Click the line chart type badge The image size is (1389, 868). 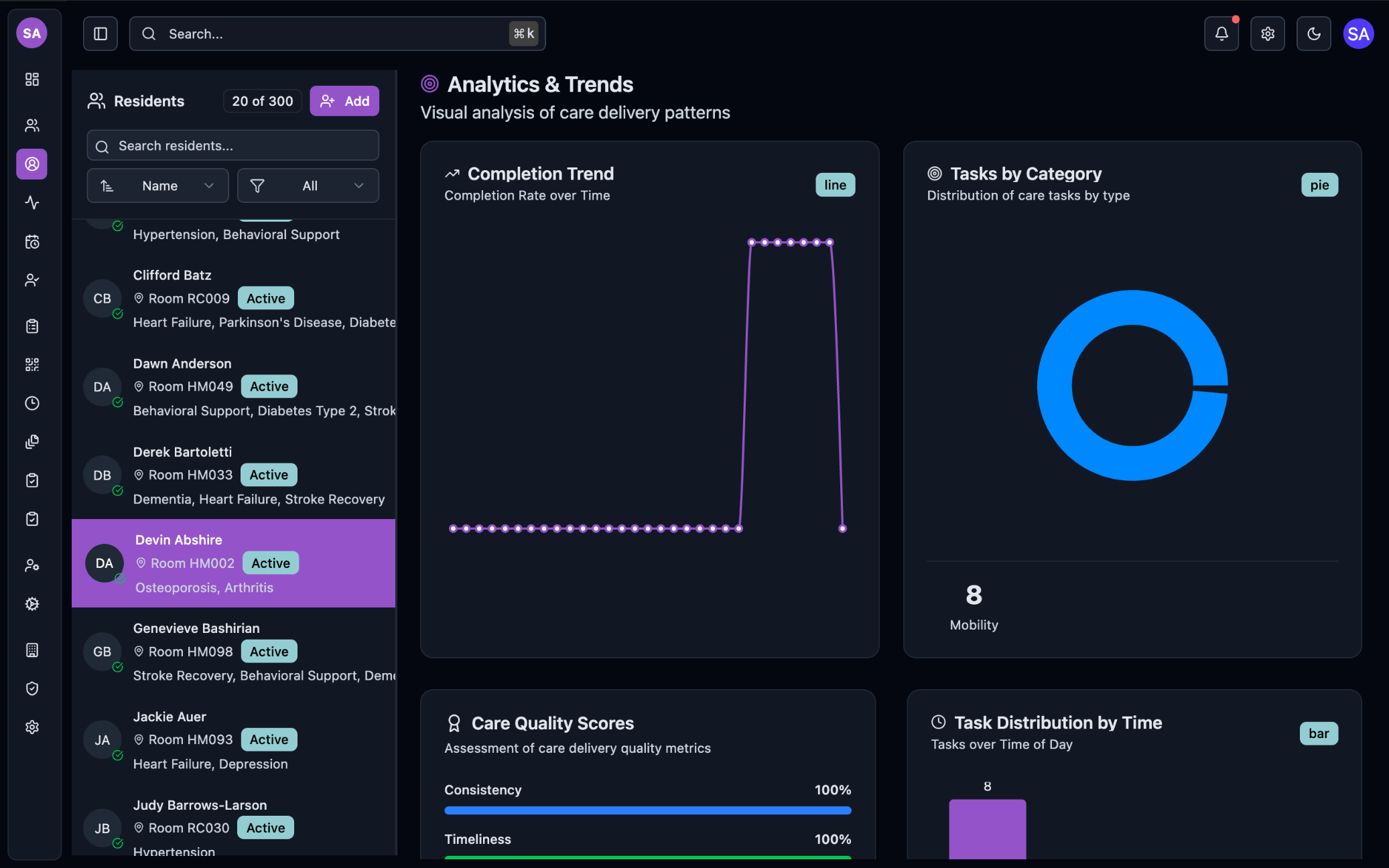tap(835, 185)
